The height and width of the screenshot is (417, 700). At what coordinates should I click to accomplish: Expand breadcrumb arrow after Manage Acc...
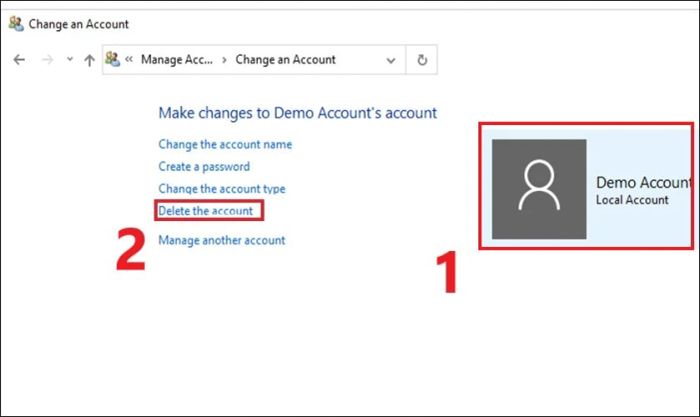point(224,60)
